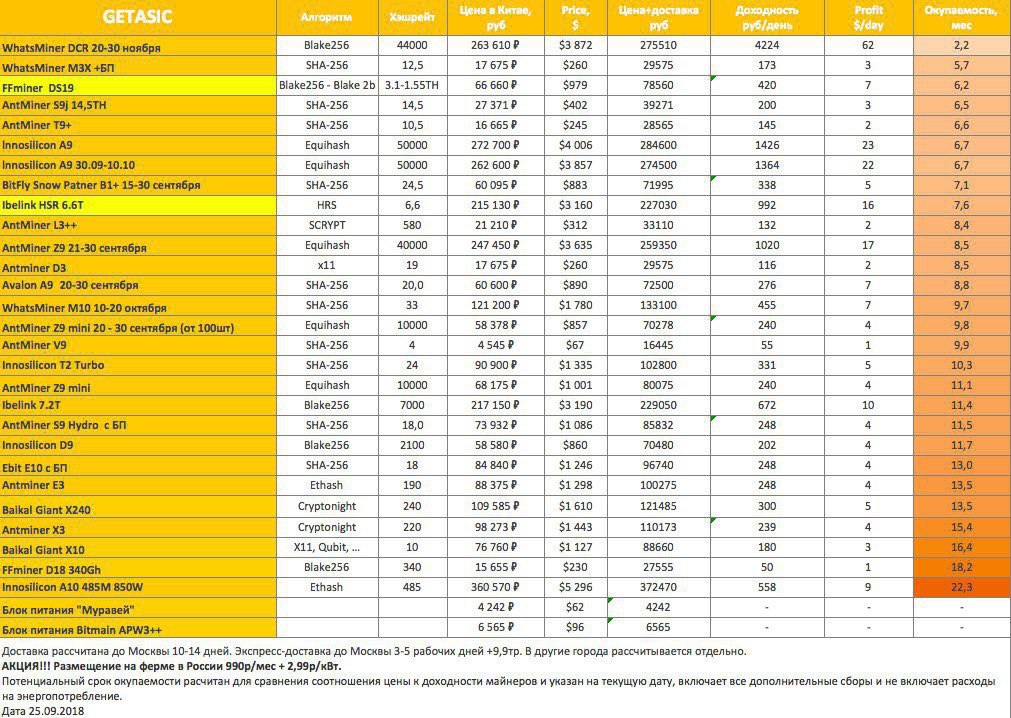Click the "Blake256 - Blake 2b" algorithm cell

(327, 85)
